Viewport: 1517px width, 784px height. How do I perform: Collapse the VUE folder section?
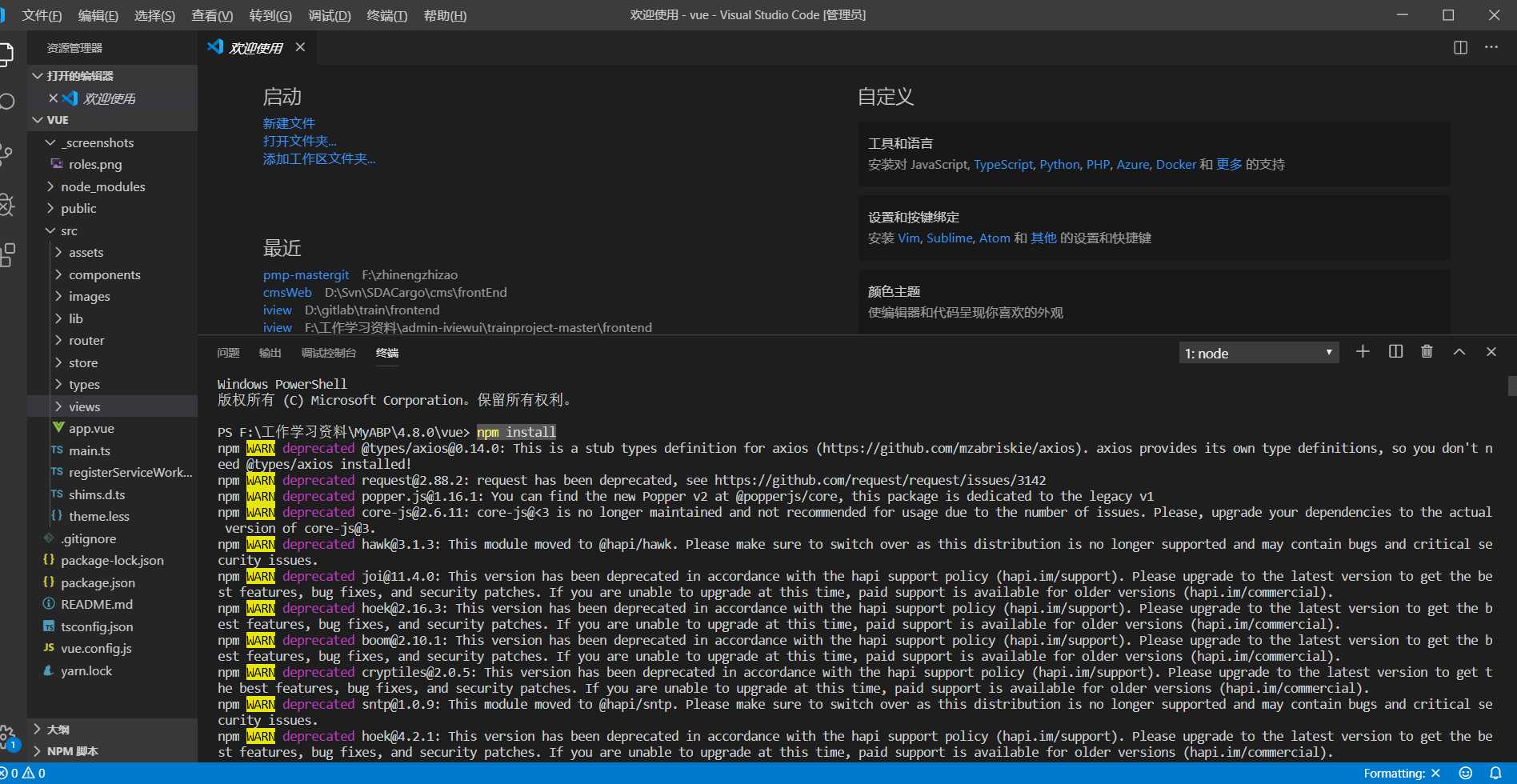coord(112,120)
